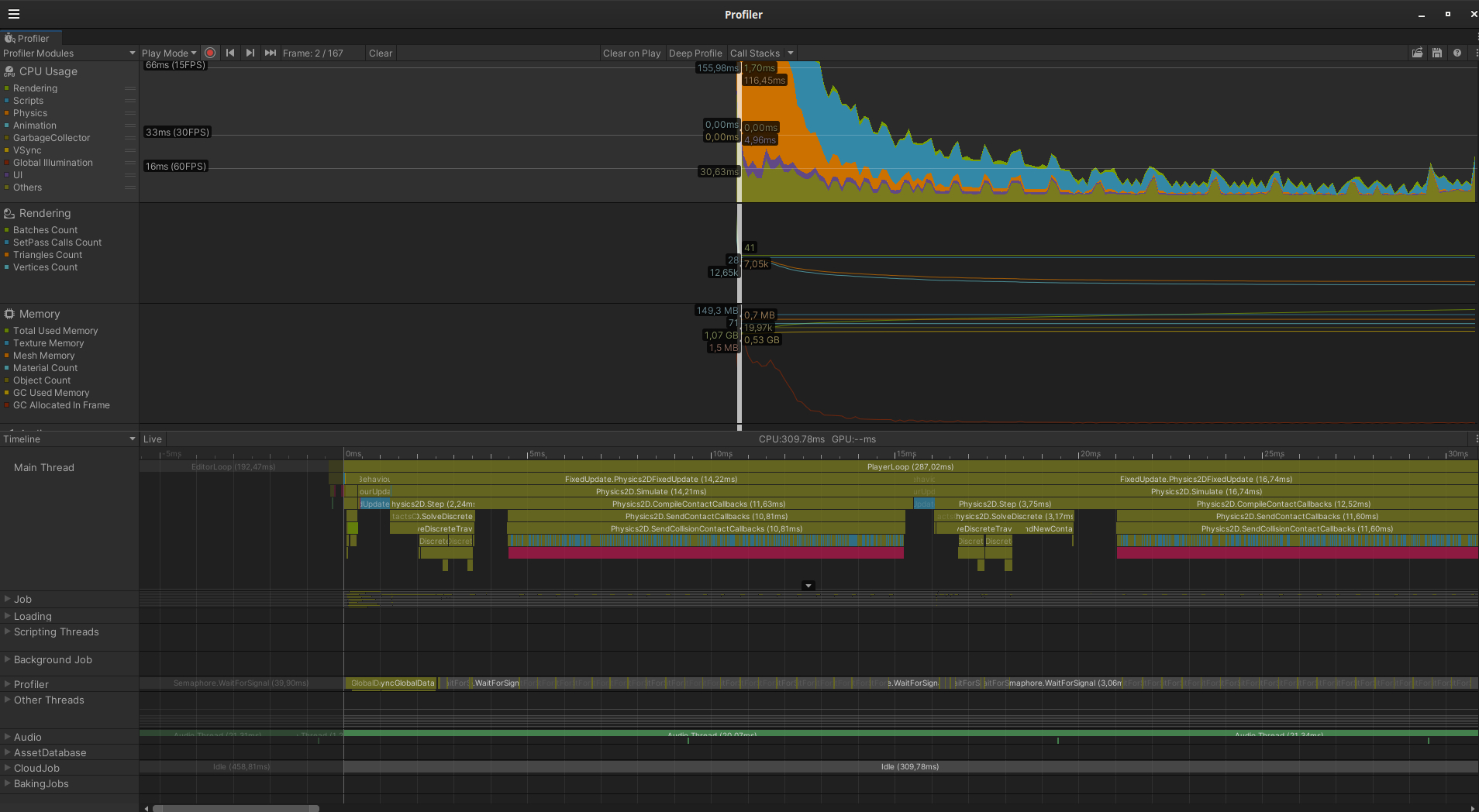Toggle the Total Used Memory series

(55, 331)
